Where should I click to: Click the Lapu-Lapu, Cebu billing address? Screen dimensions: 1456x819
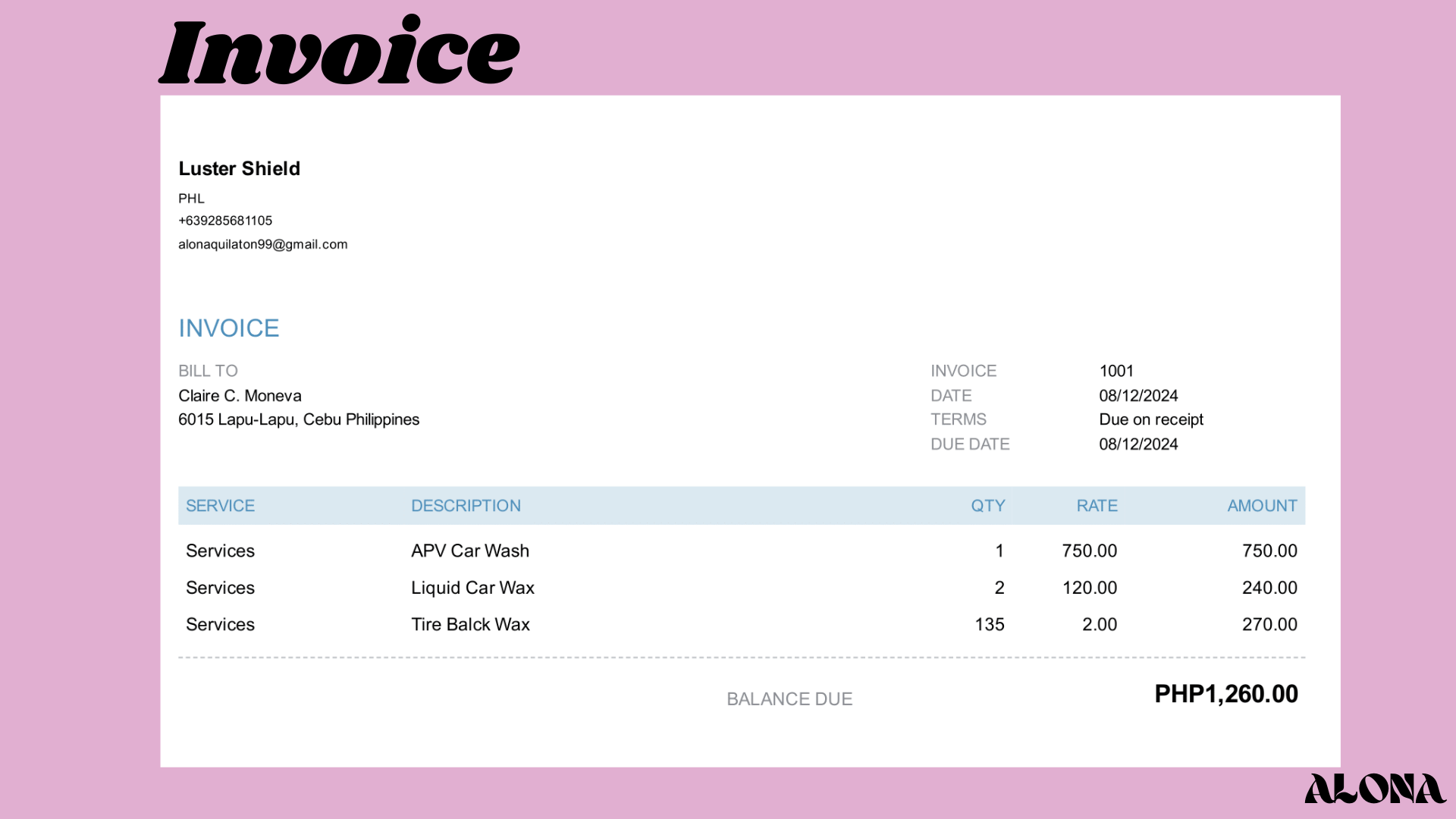(298, 419)
